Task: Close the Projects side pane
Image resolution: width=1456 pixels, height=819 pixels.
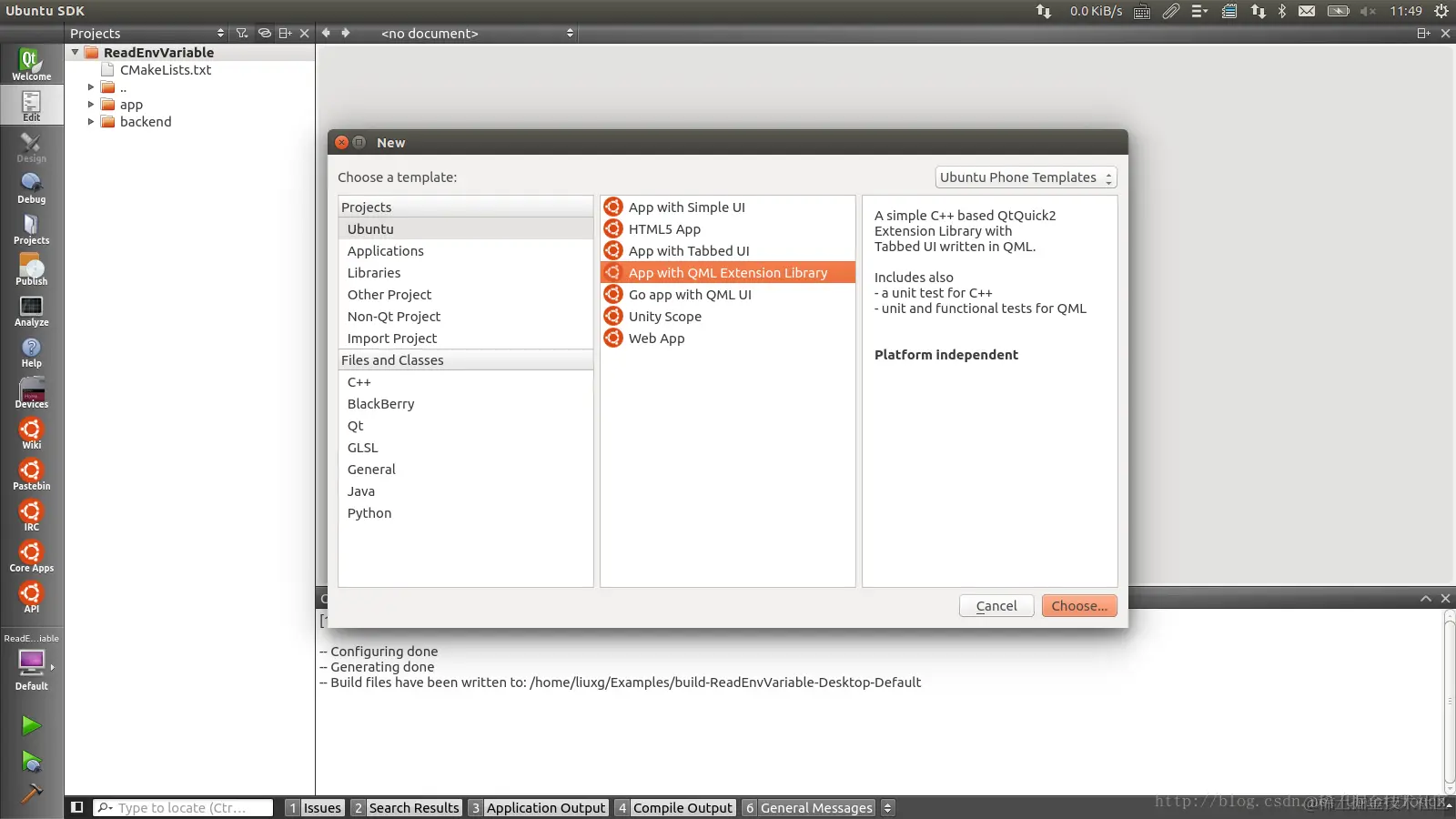Action: pos(305,34)
